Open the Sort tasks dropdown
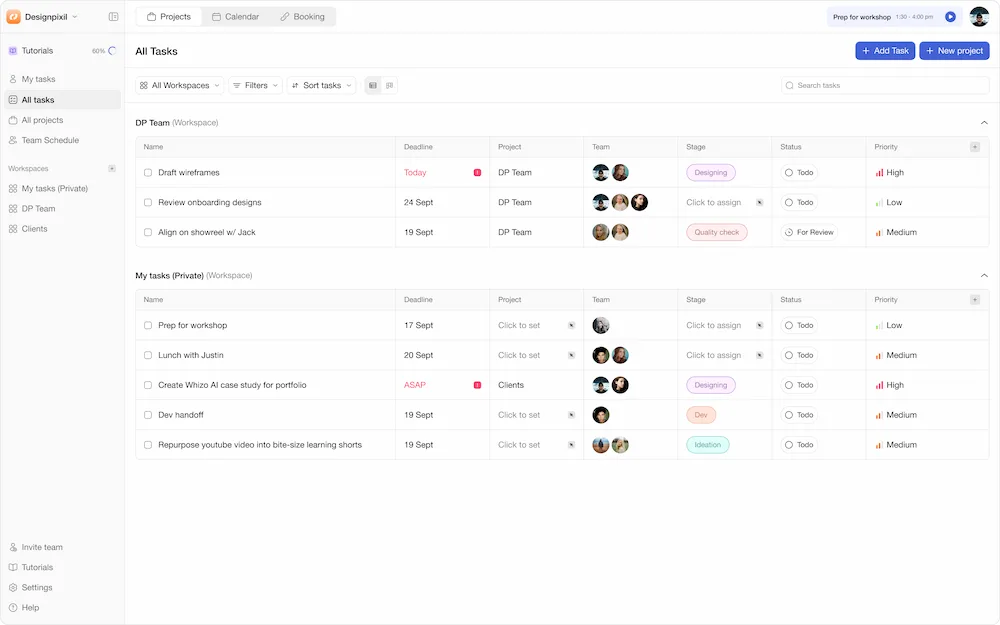The image size is (1000, 625). pos(322,85)
